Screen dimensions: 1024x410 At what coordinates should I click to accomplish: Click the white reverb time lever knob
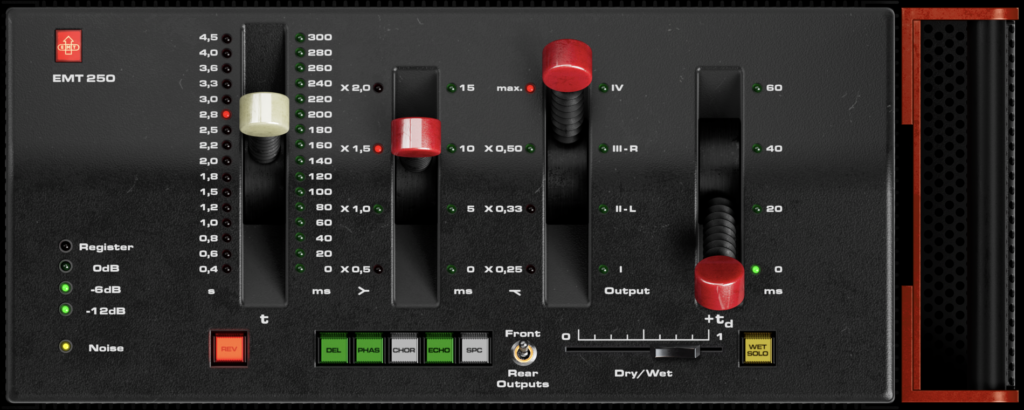(264, 114)
